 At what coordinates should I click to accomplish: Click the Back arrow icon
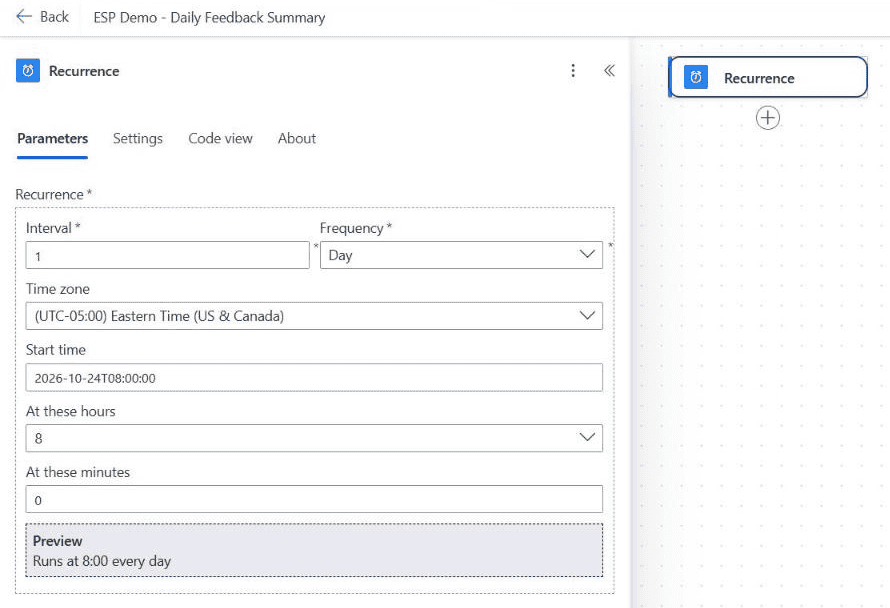click(24, 16)
